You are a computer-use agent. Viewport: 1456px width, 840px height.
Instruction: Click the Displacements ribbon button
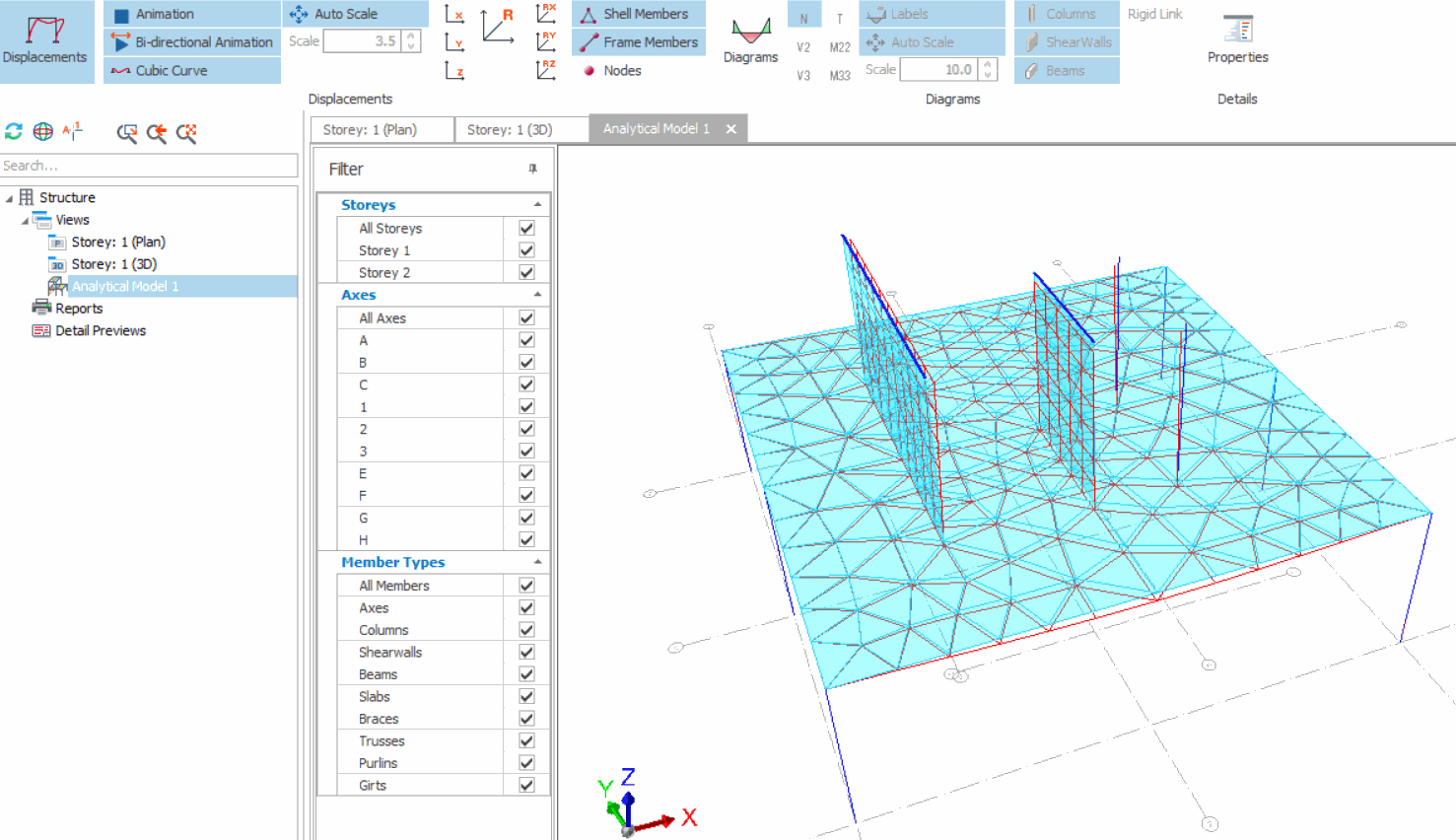pos(45,40)
